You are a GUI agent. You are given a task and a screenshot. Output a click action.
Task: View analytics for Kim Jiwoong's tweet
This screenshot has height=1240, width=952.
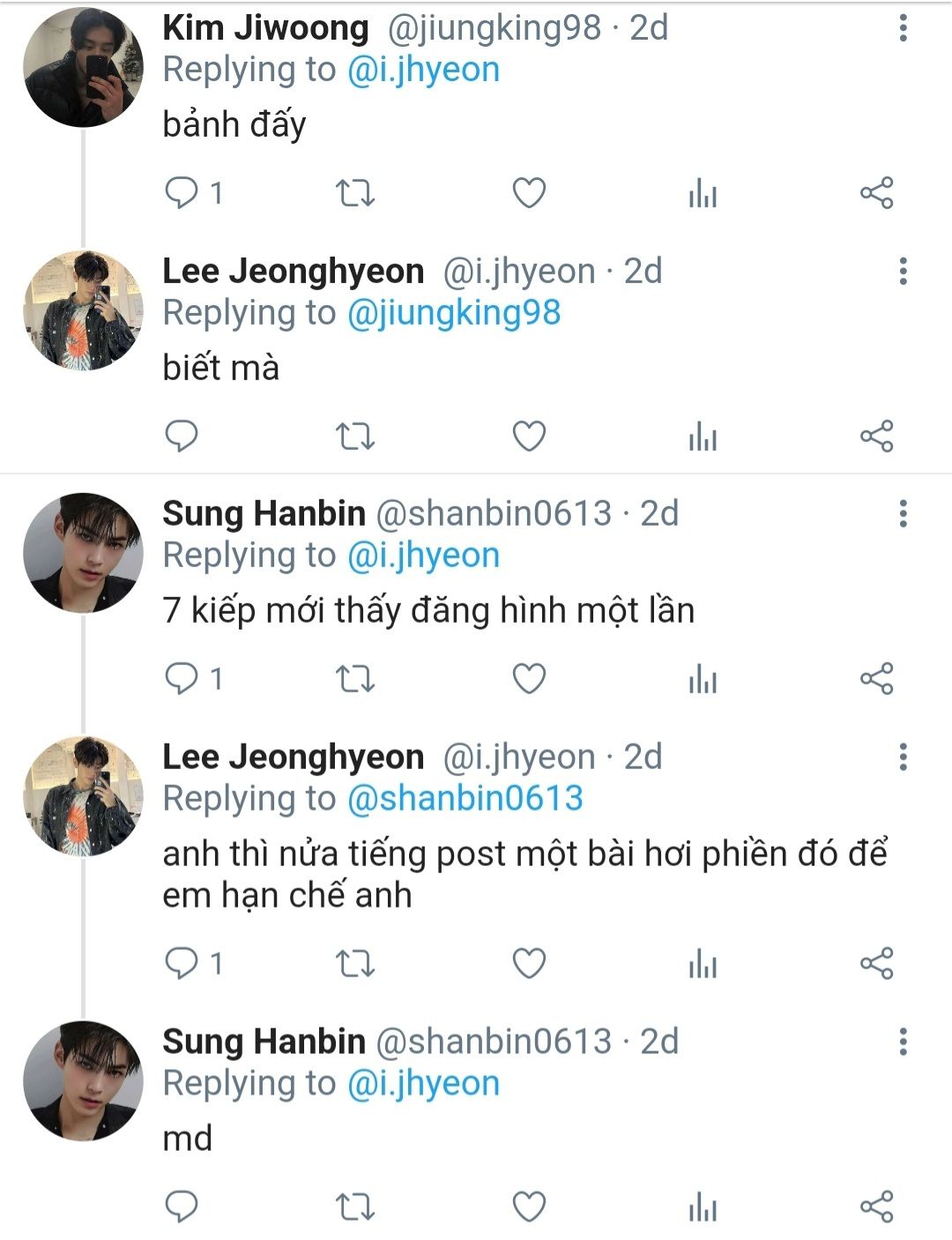(x=703, y=192)
